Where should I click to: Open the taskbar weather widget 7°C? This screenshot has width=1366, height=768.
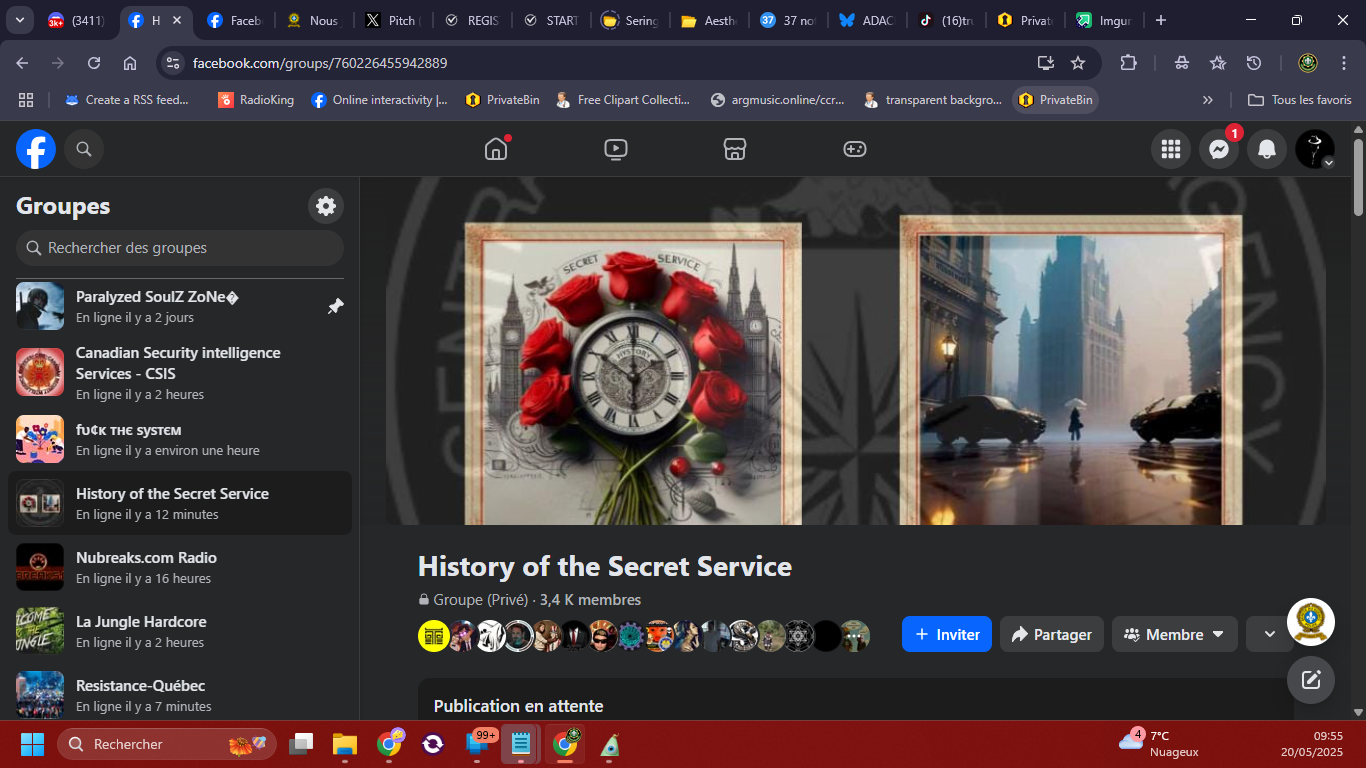1160,743
